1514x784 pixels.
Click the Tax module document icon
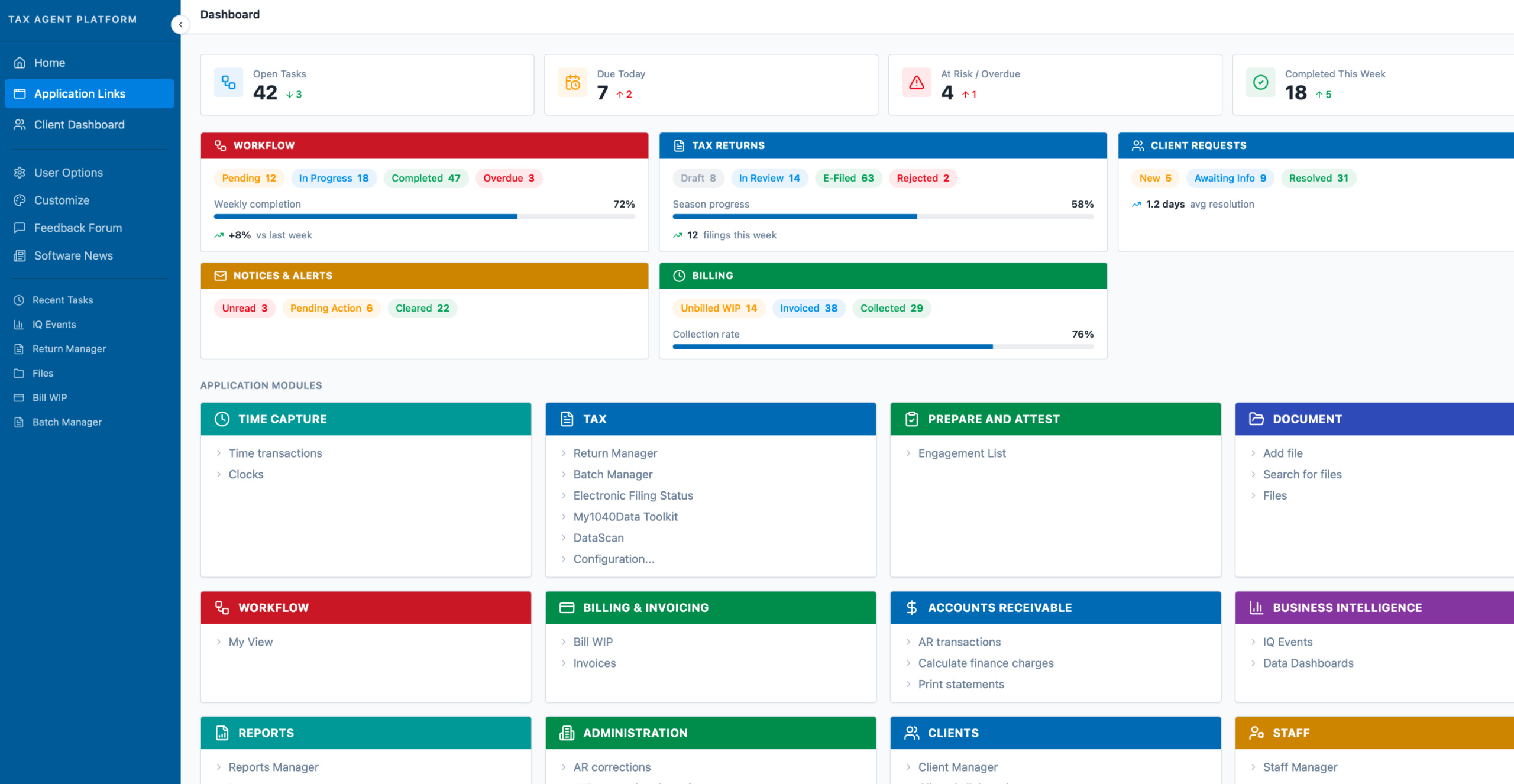(x=567, y=419)
